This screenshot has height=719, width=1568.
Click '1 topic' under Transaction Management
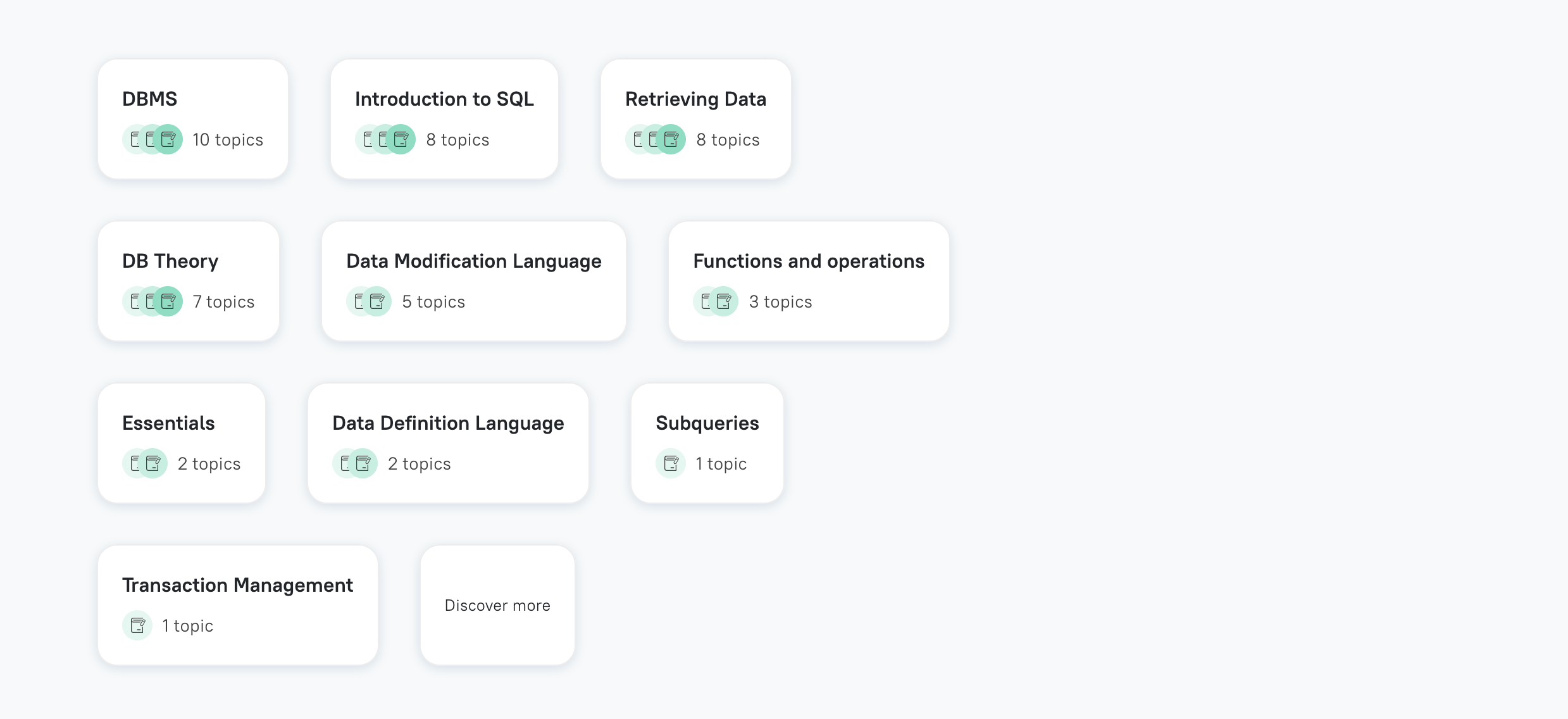(x=187, y=625)
